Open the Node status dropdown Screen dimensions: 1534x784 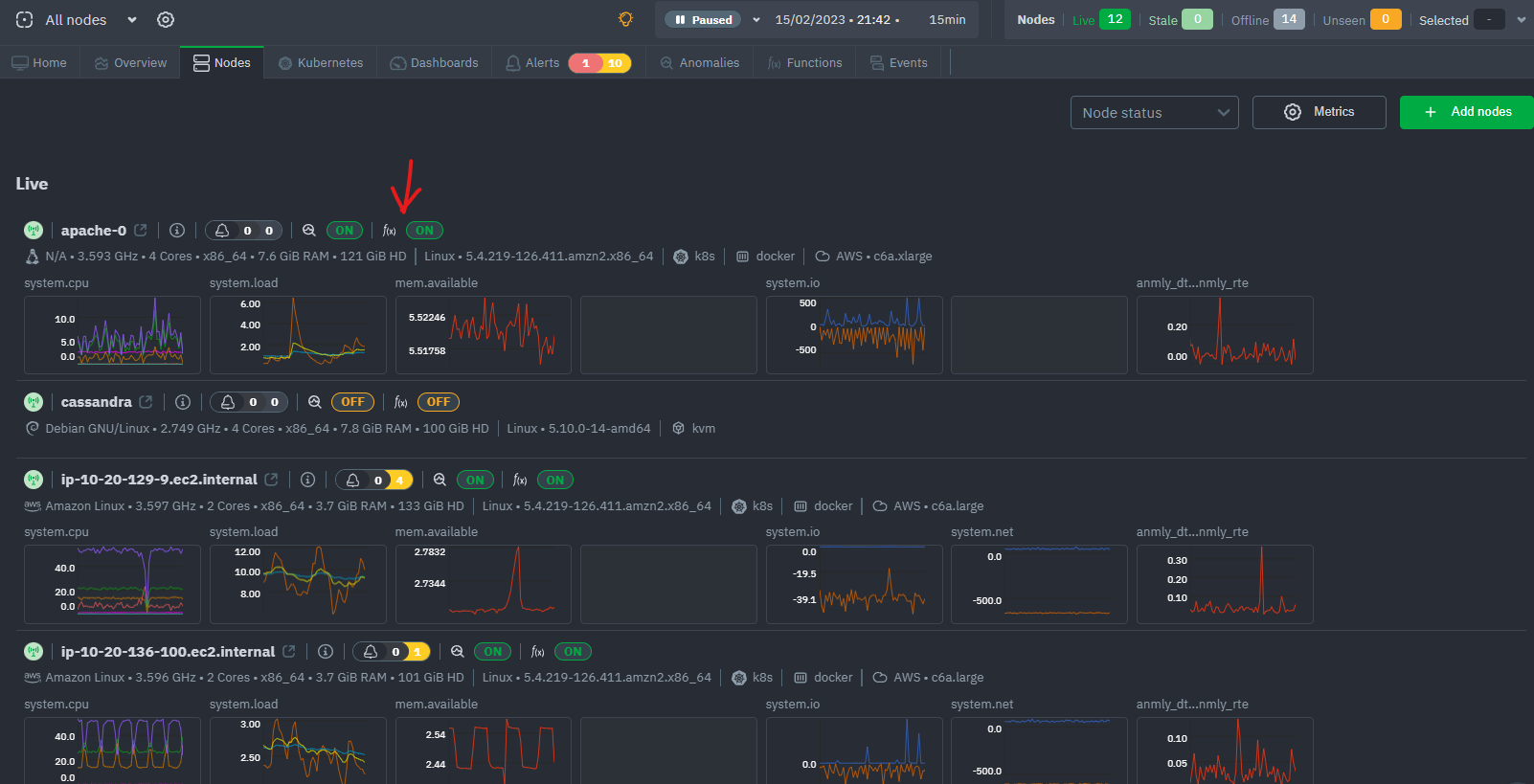coord(1154,113)
